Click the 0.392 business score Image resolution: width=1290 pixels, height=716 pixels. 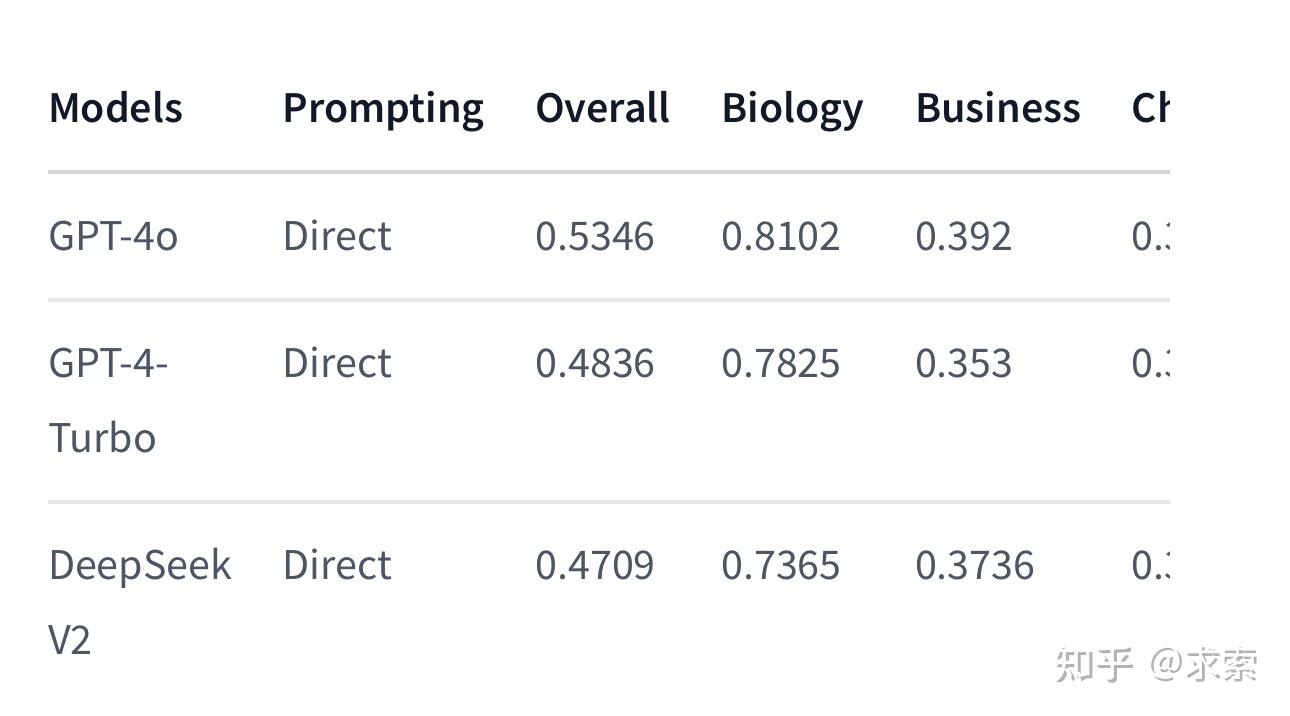(x=963, y=237)
